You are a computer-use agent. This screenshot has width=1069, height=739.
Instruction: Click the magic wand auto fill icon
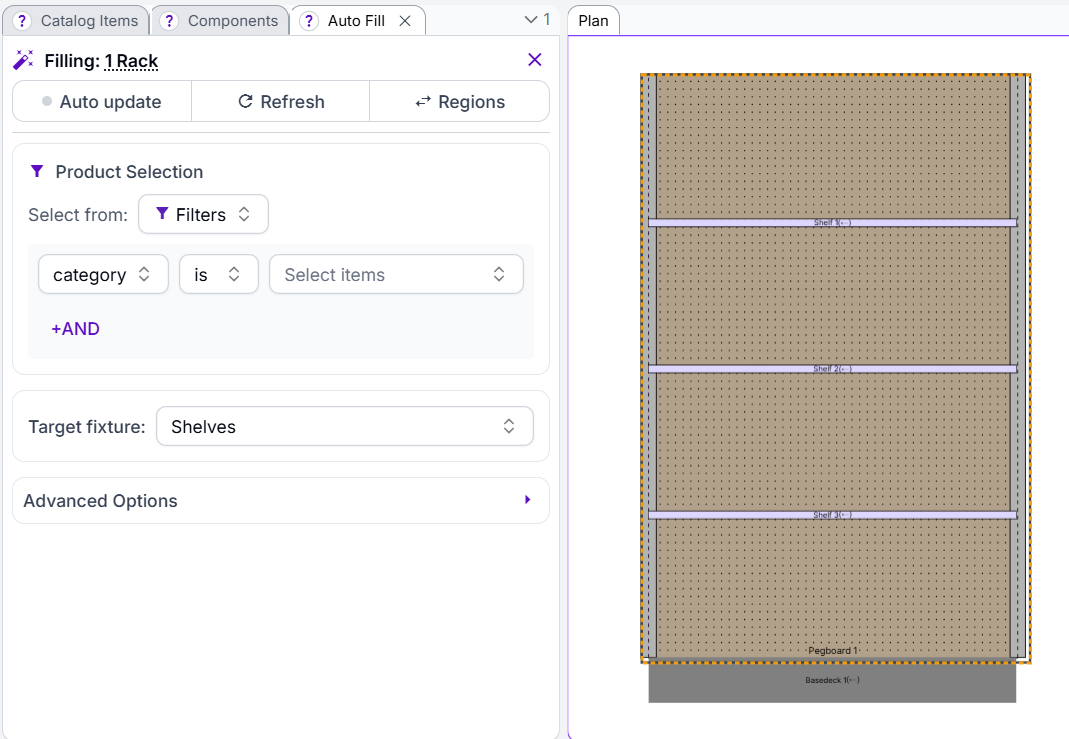(23, 60)
